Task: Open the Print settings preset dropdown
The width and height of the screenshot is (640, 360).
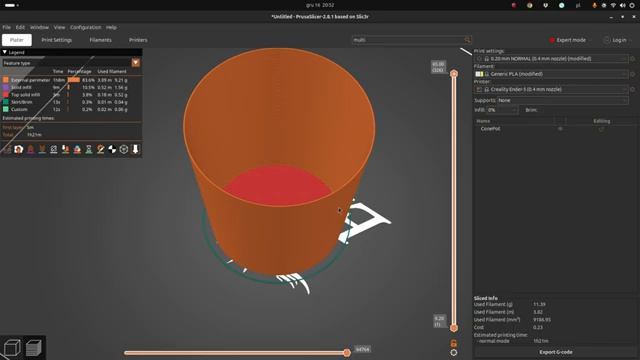Action: click(551, 59)
